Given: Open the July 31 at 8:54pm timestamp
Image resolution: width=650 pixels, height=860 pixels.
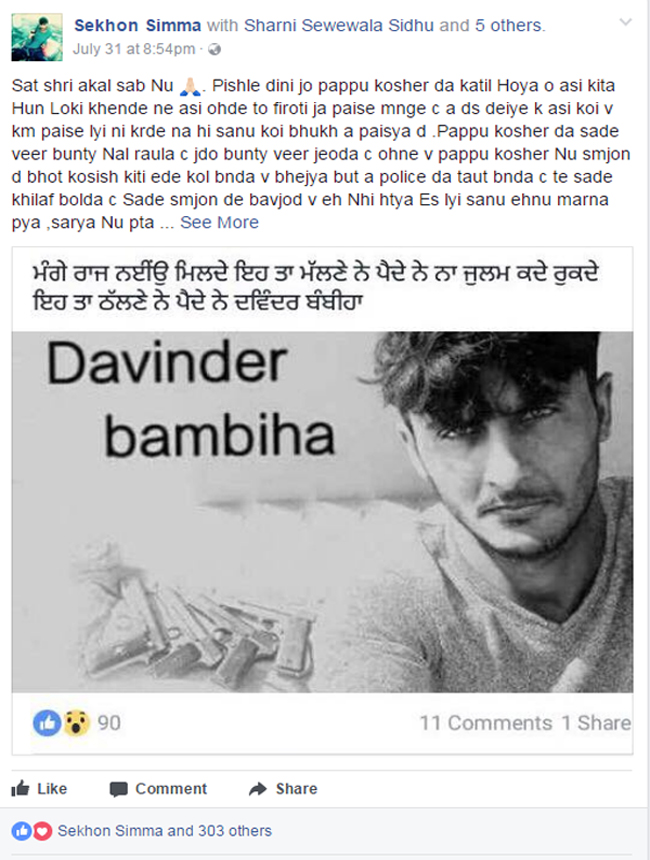Looking at the screenshot, I should pos(134,49).
